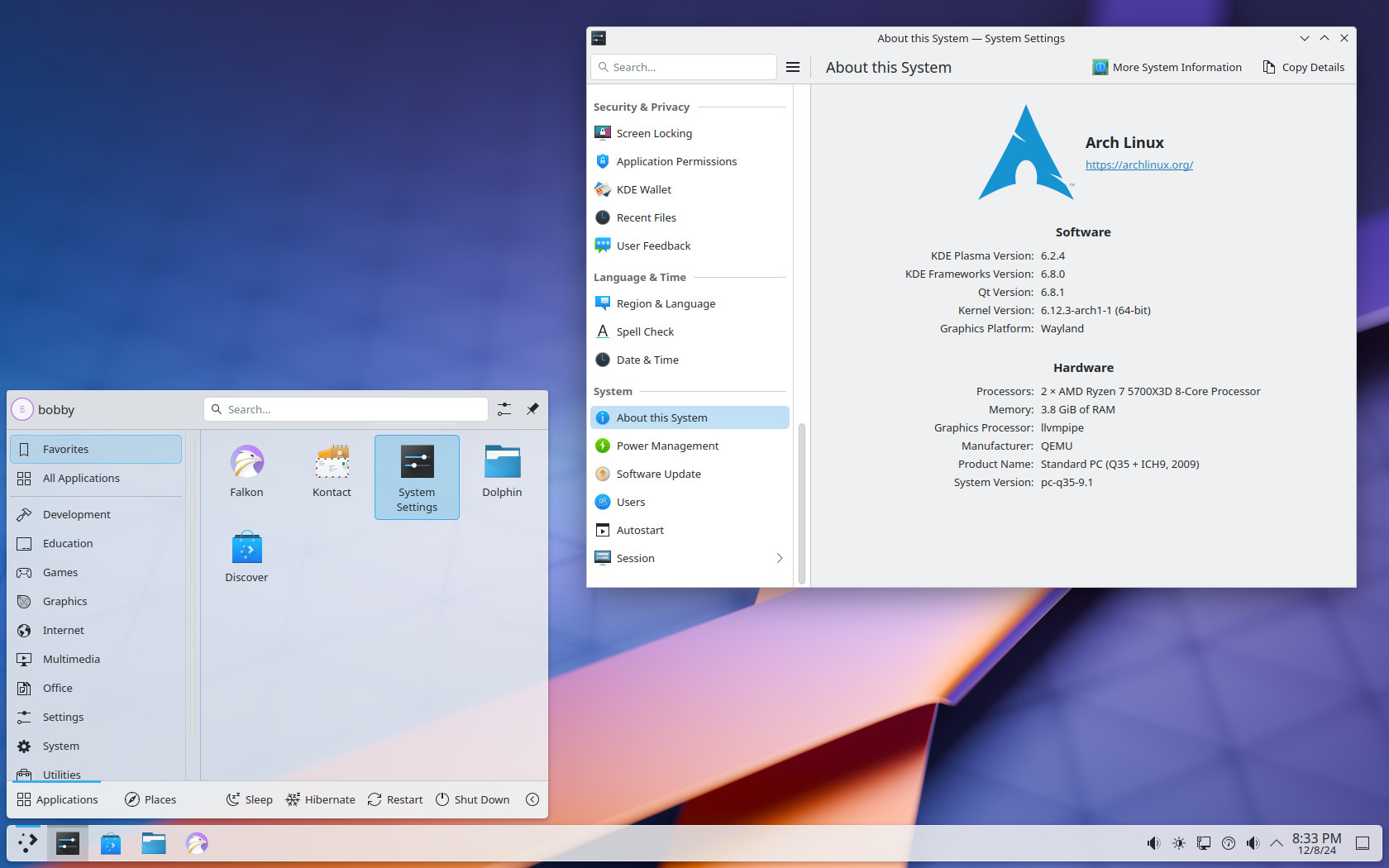
Task: Click the bobby user avatar
Action: 22,409
